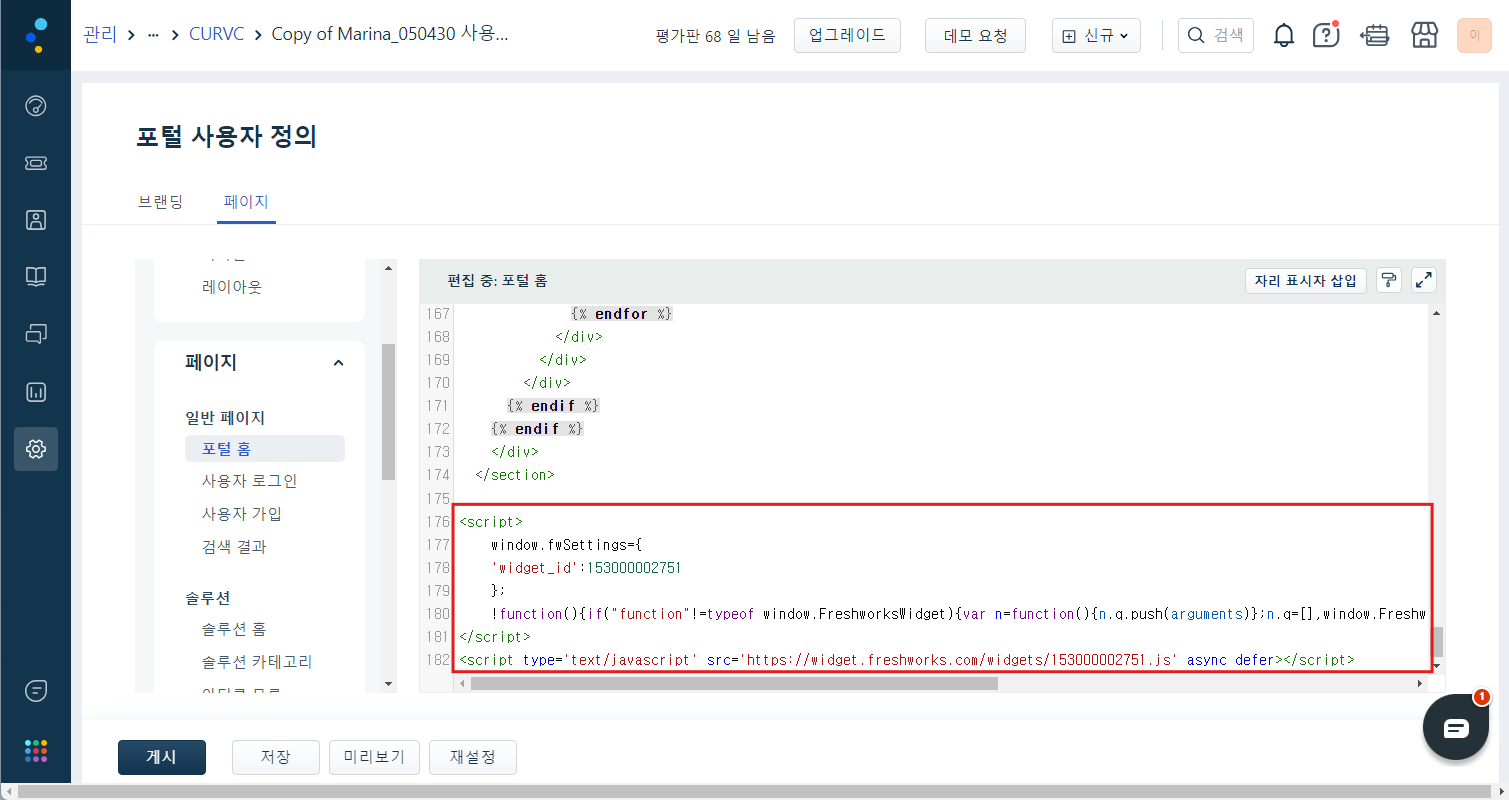This screenshot has height=800, width=1509.
Task: Select 레이아웃 in the sidebar
Action: coord(232,287)
